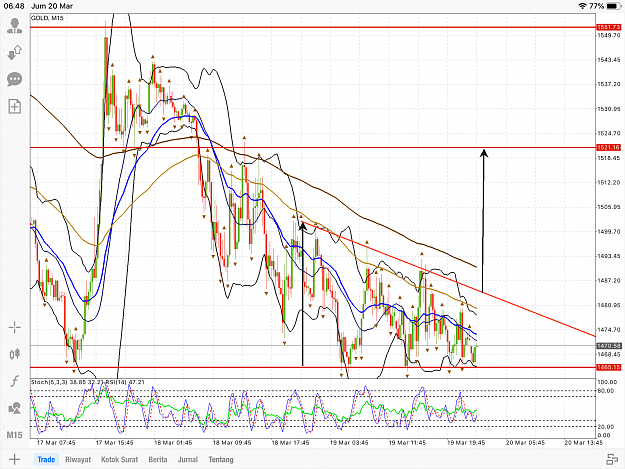Screen dimensions: 625x469
Task: Open the chat messages icon
Action: click(x=15, y=79)
